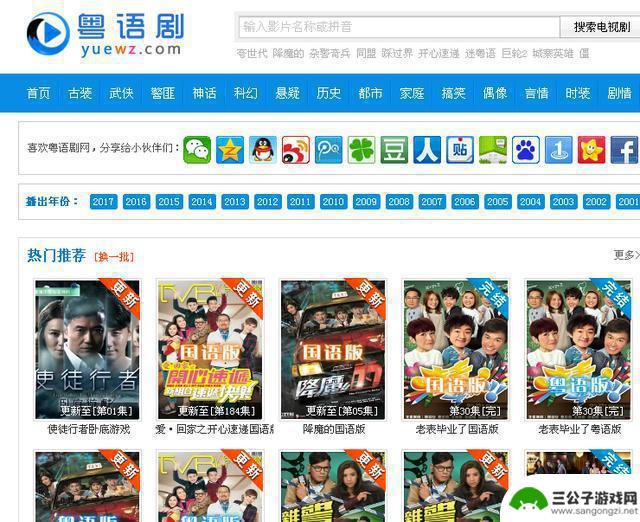Filter by year 2006
The image size is (640, 522).
pos(465,201)
